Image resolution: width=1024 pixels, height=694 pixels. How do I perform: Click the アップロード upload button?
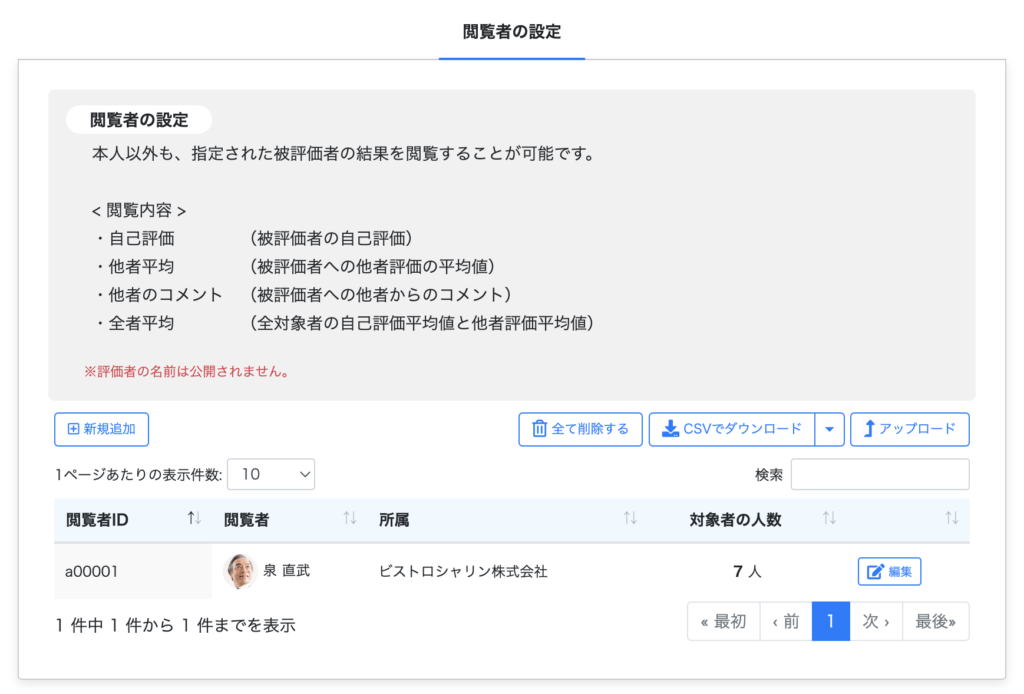point(909,429)
